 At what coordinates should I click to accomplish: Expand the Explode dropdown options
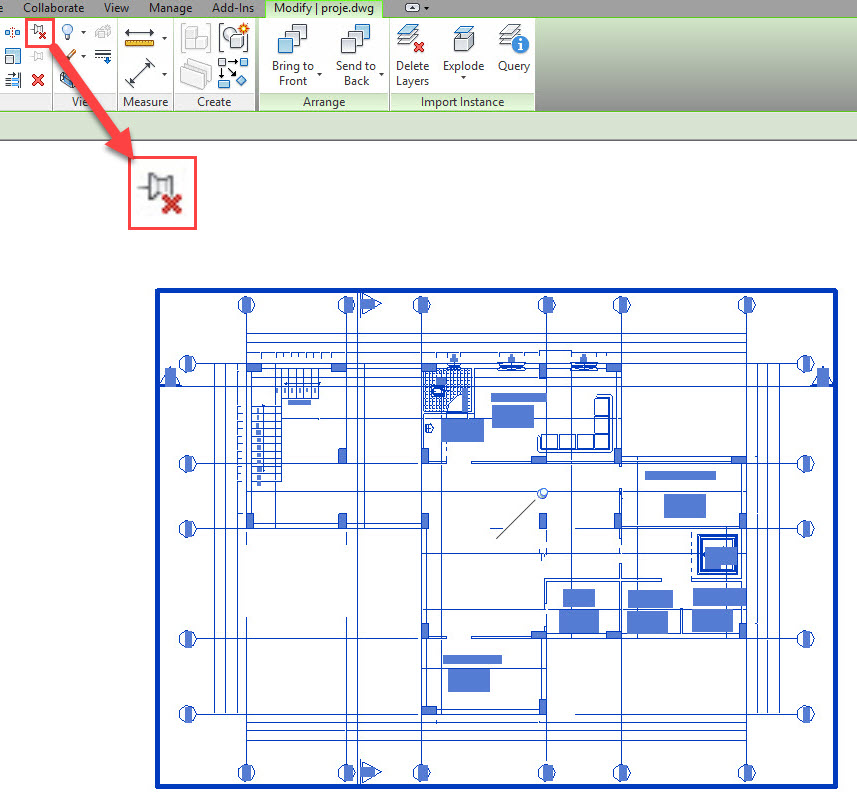pyautogui.click(x=463, y=78)
